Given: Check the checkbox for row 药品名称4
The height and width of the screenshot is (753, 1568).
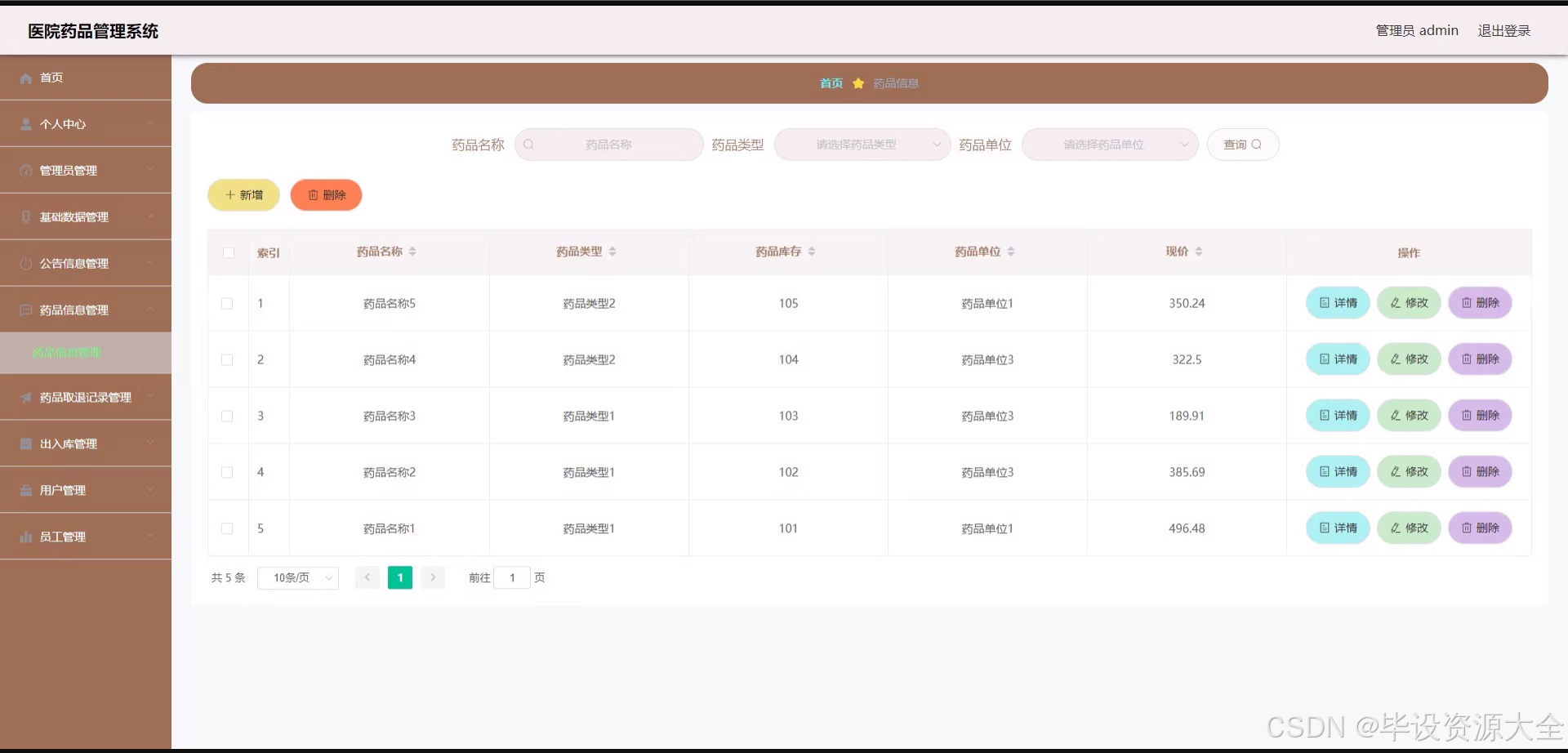Looking at the screenshot, I should pos(227,360).
